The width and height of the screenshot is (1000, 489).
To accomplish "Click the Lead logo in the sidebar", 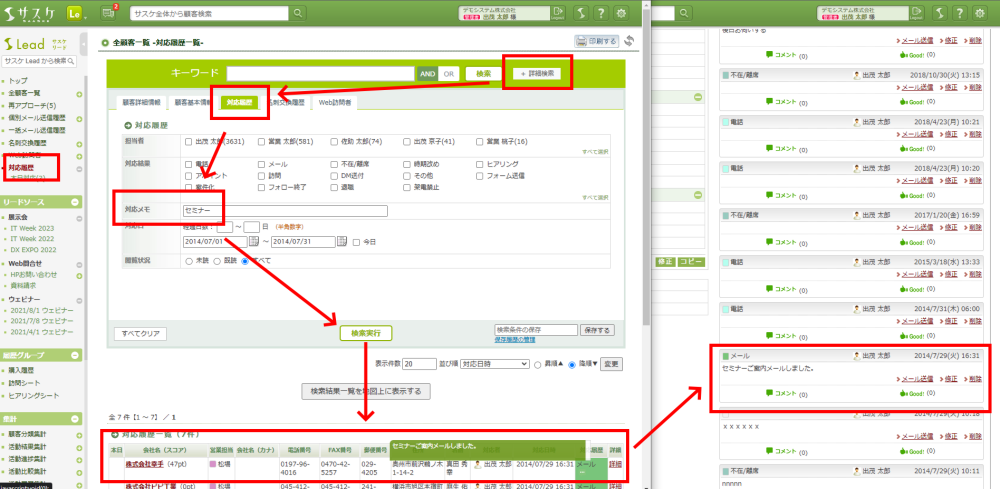I will point(24,46).
